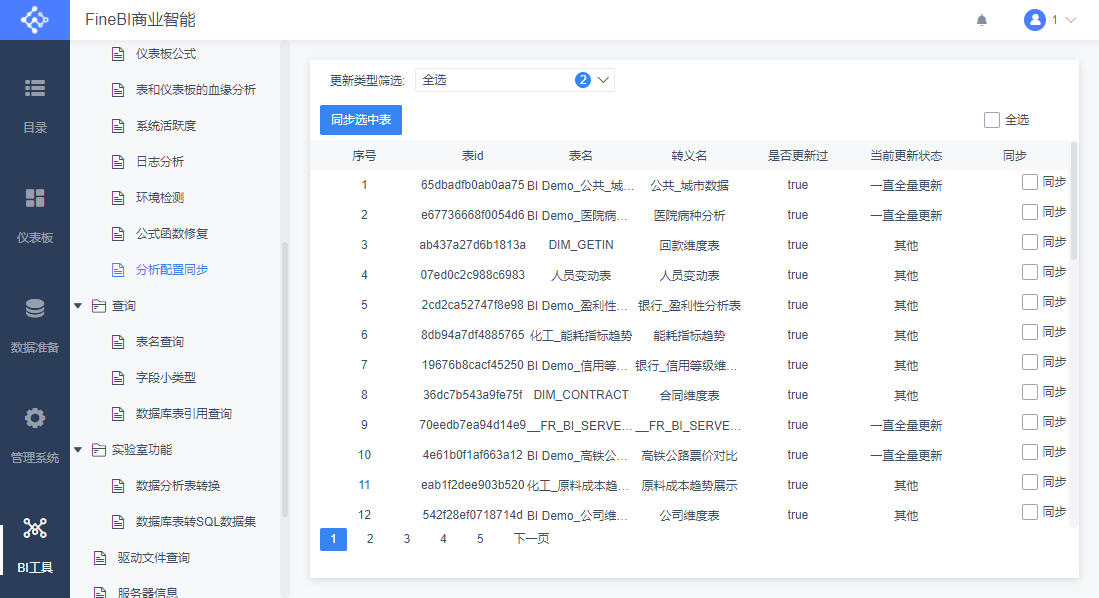Screen dimensions: 1099x598
Task: Click the document icon beside 环境检测
Action: coord(118,198)
